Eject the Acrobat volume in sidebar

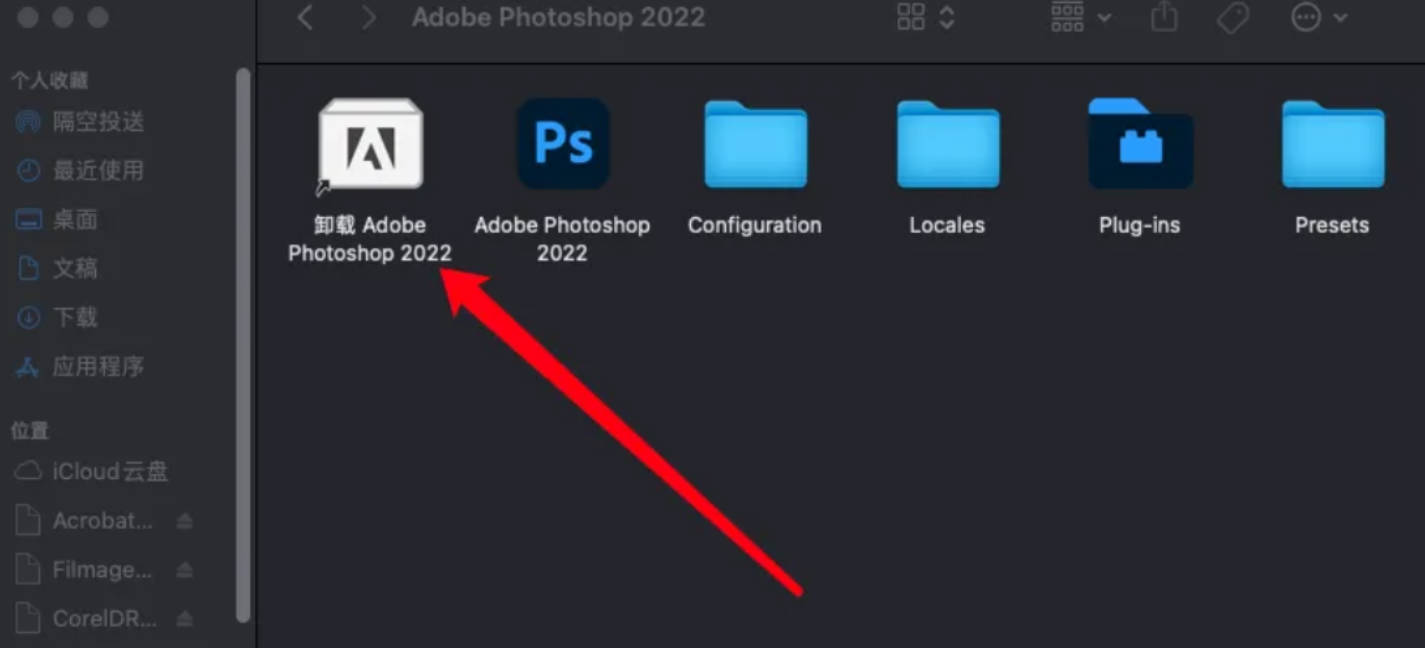click(185, 521)
